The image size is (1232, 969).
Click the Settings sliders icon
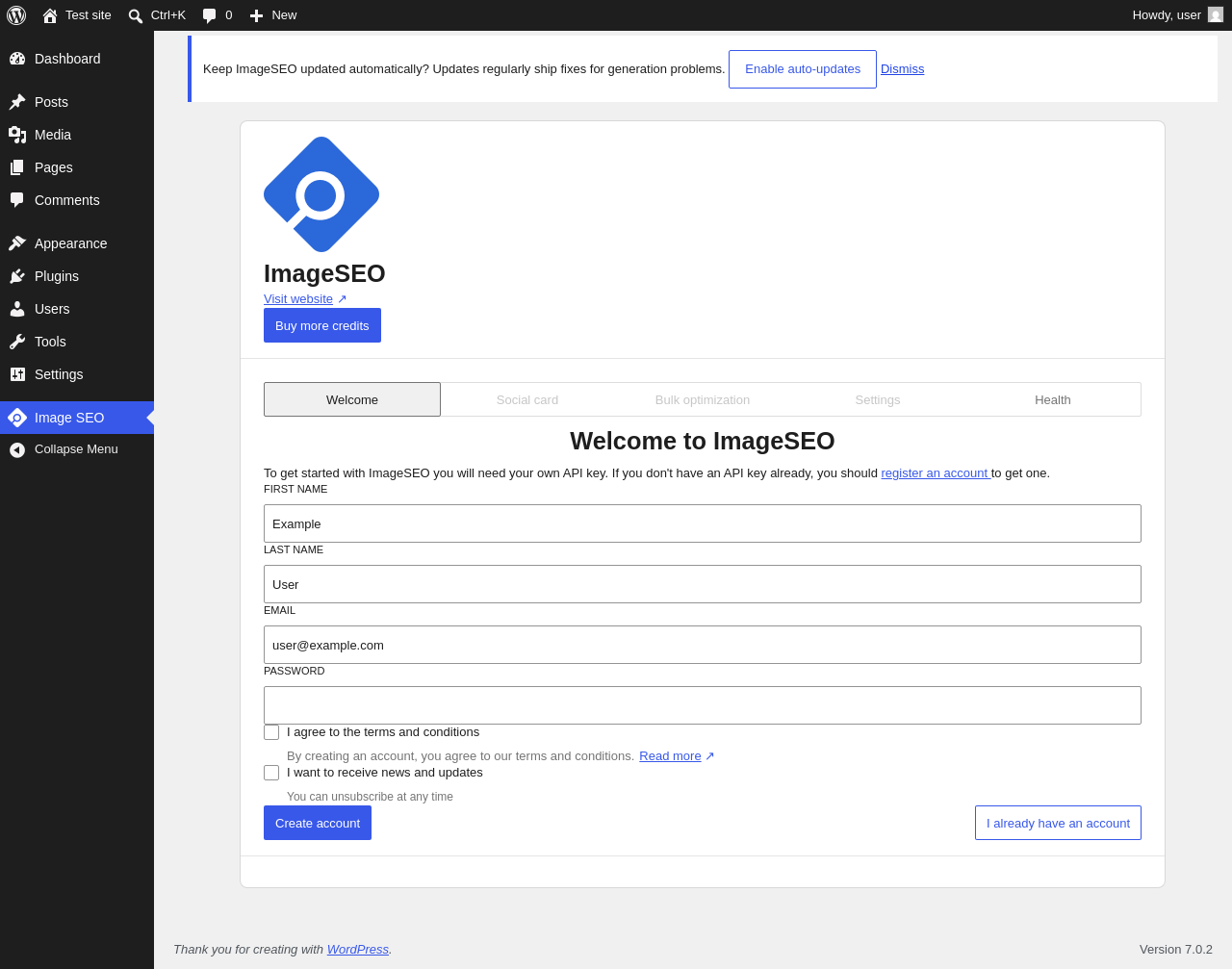click(17, 374)
